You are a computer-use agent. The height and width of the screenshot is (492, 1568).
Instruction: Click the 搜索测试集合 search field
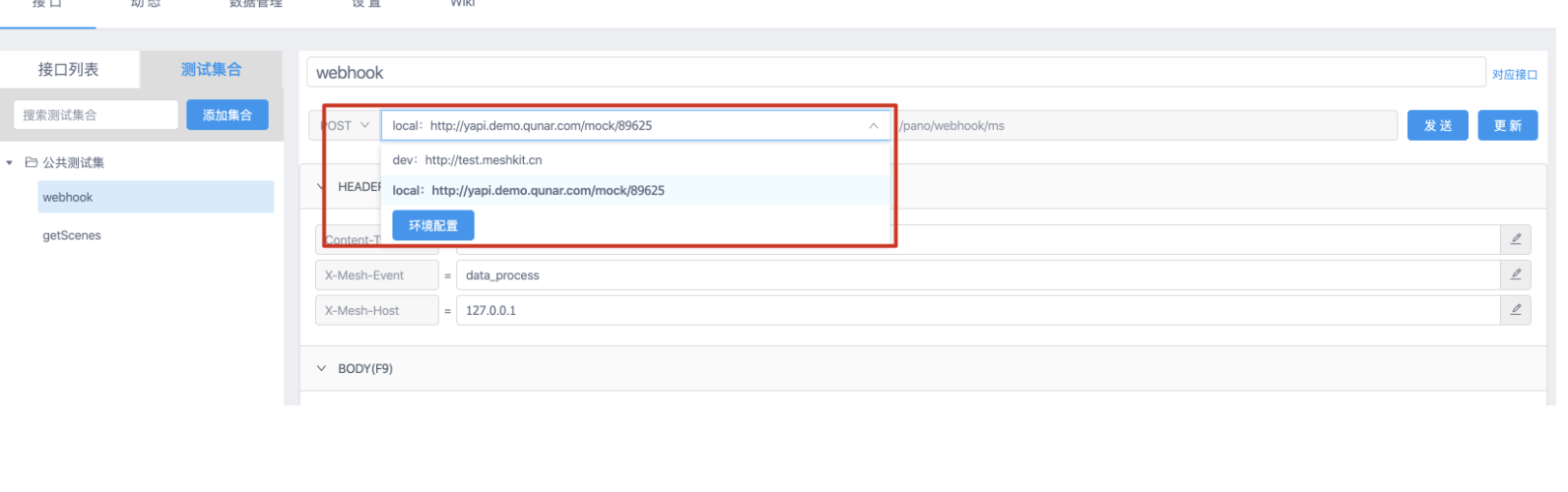(96, 115)
